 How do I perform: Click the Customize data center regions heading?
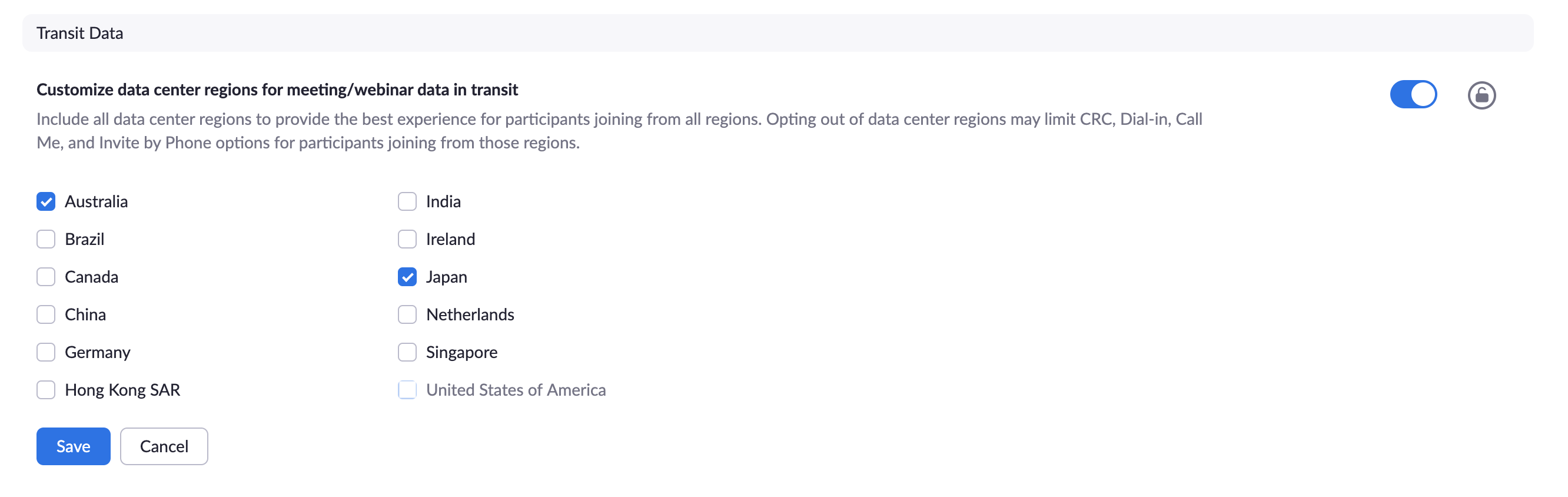point(277,90)
